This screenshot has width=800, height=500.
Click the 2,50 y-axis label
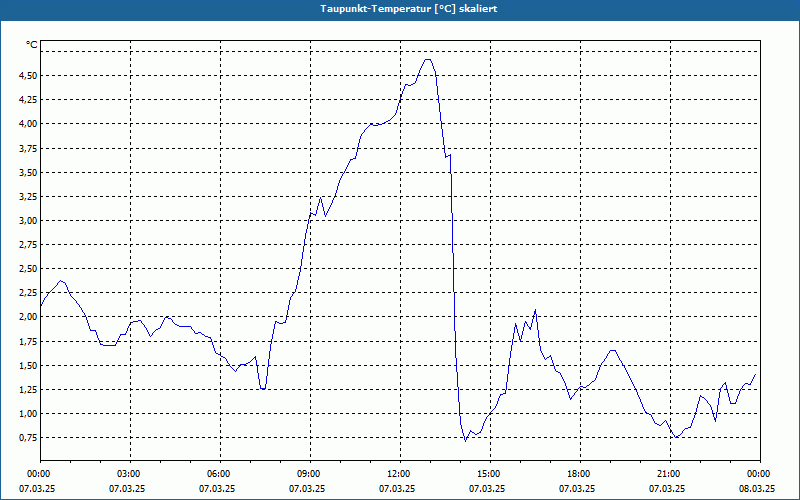point(28,268)
